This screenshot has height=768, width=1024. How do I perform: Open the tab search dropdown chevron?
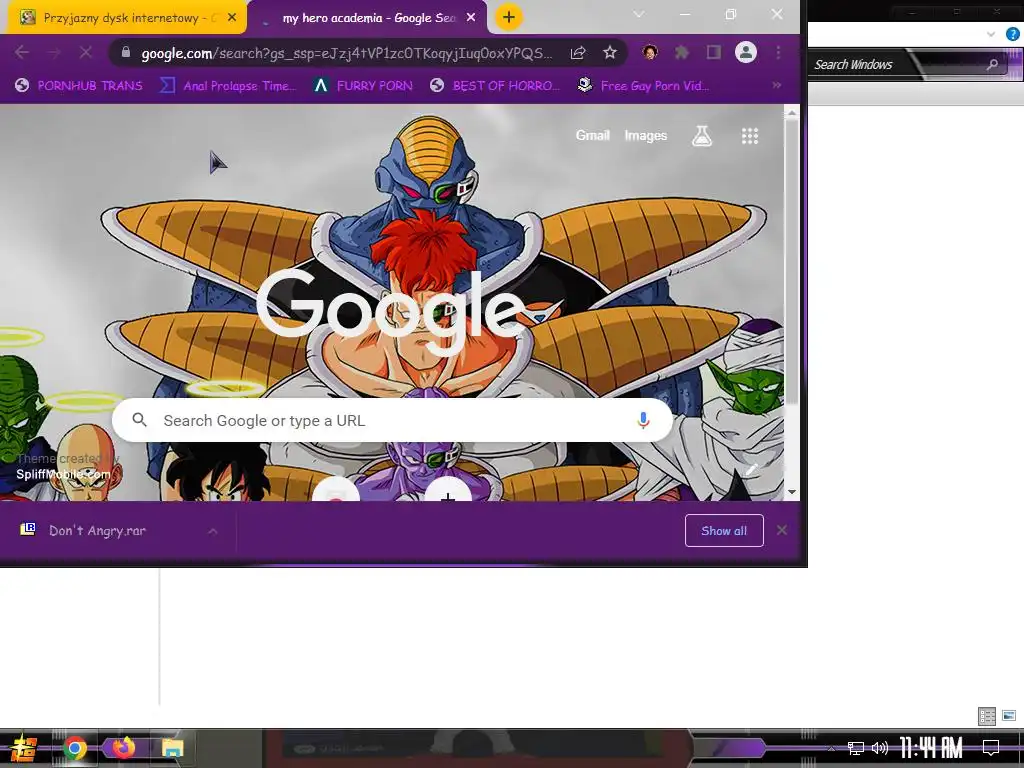[x=639, y=14]
